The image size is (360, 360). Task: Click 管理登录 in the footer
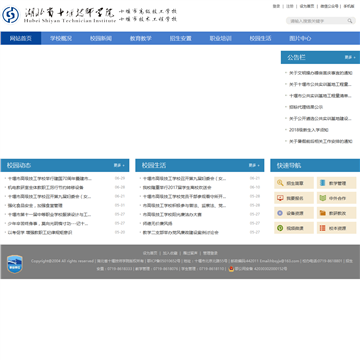[x=210, y=253]
